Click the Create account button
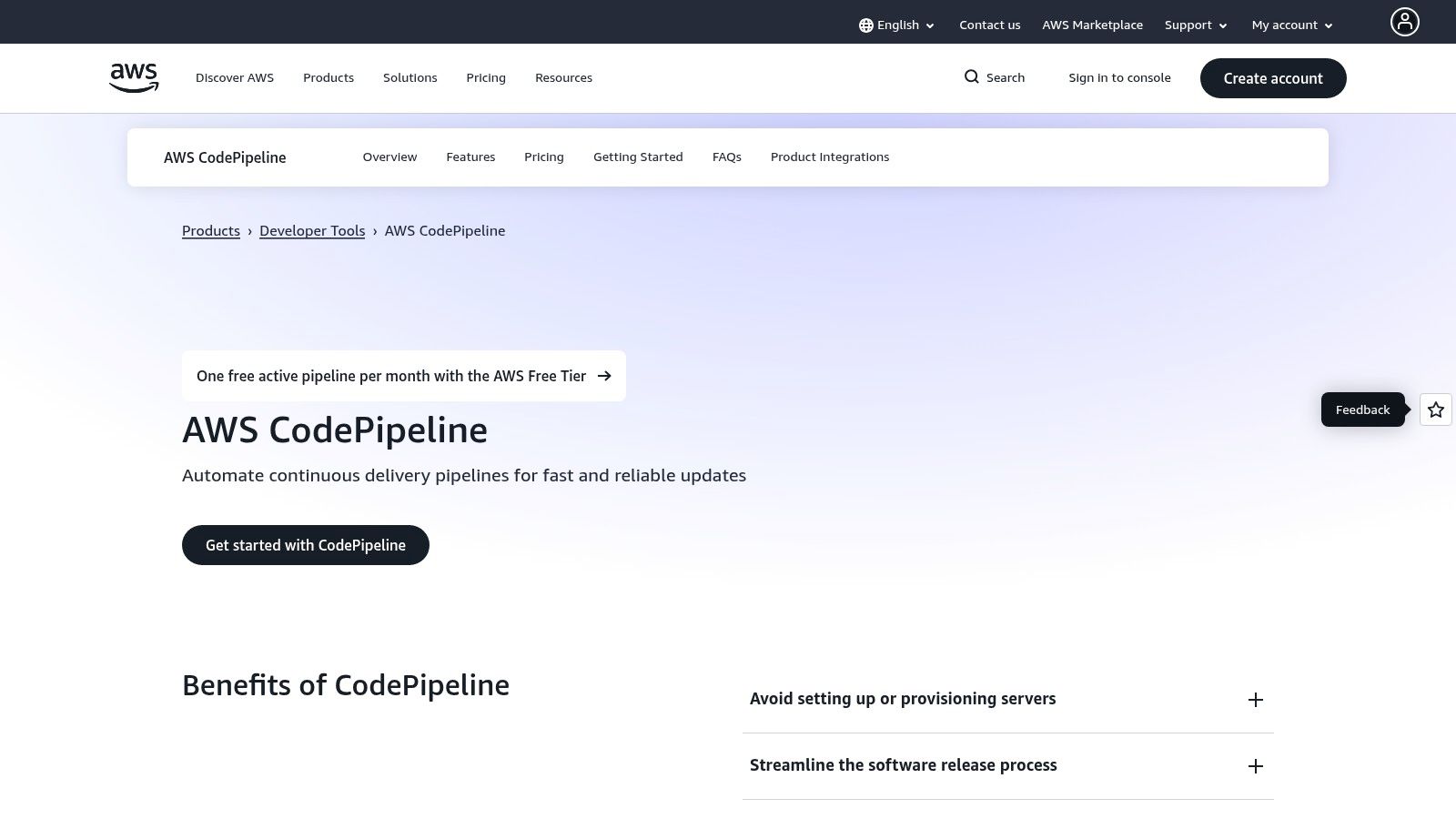The width and height of the screenshot is (1456, 819). tap(1273, 78)
